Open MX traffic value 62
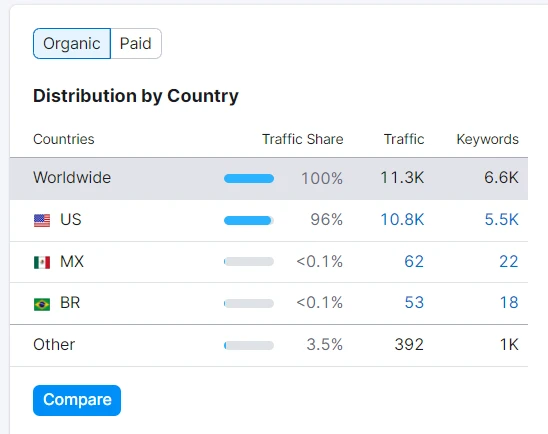Viewport: 548px width, 434px height. 414,261
